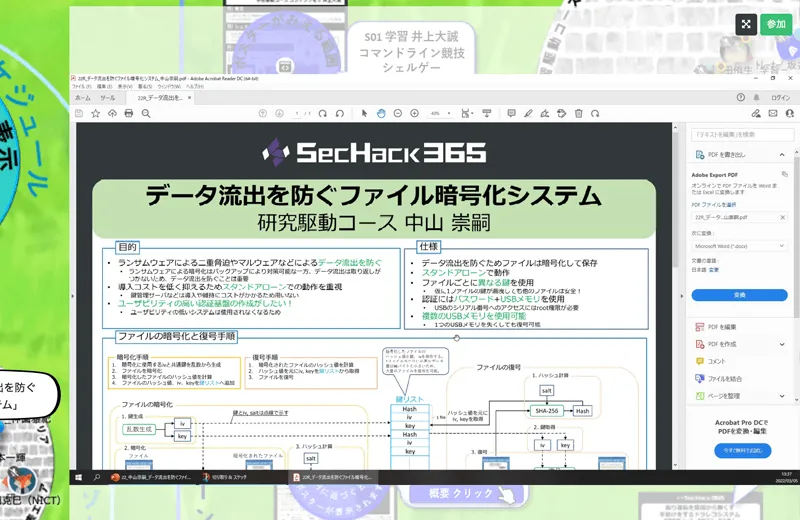The width and height of the screenshot is (800, 520).
Task: Click the ログイン login button
Action: pyautogui.click(x=781, y=97)
